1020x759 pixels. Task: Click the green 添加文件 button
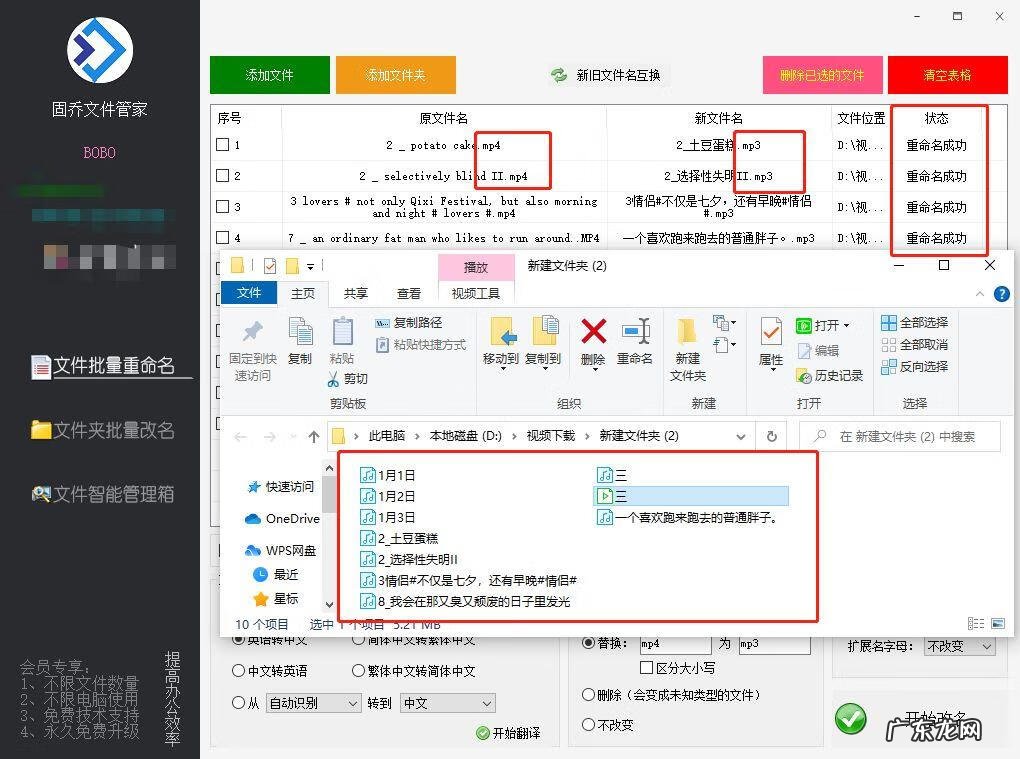[x=269, y=75]
